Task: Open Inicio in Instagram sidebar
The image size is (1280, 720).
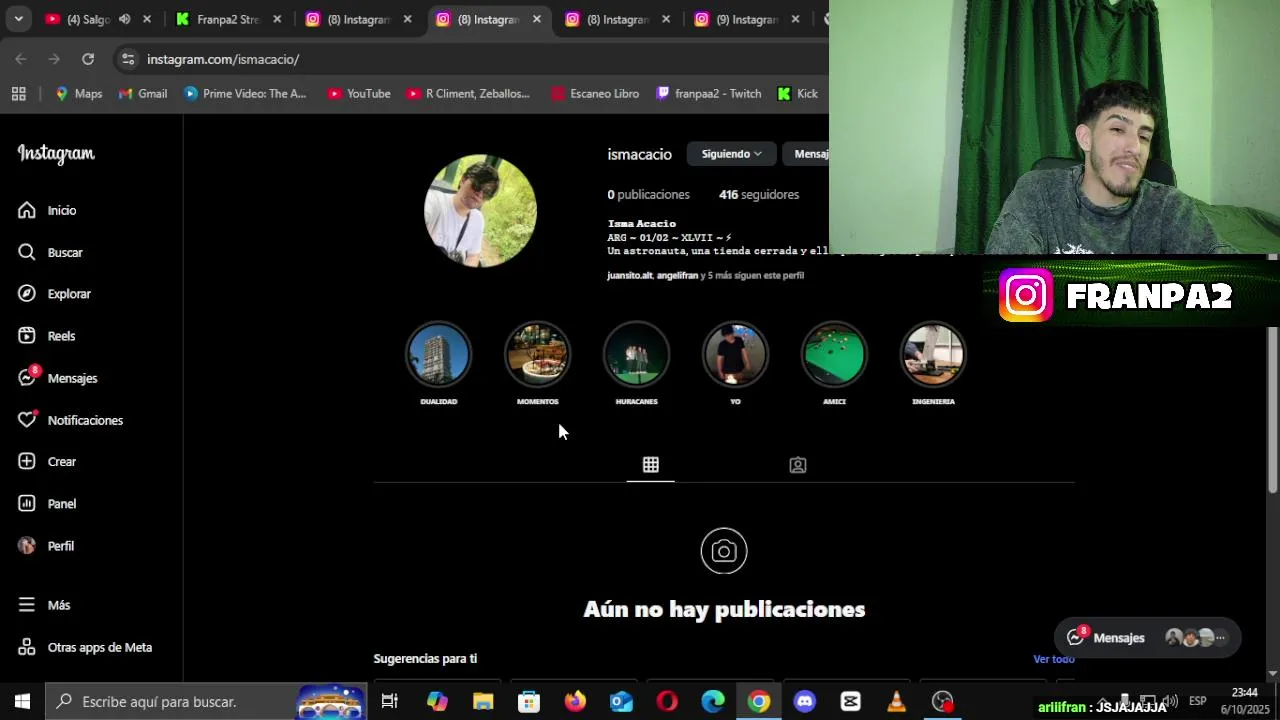Action: coord(47,210)
